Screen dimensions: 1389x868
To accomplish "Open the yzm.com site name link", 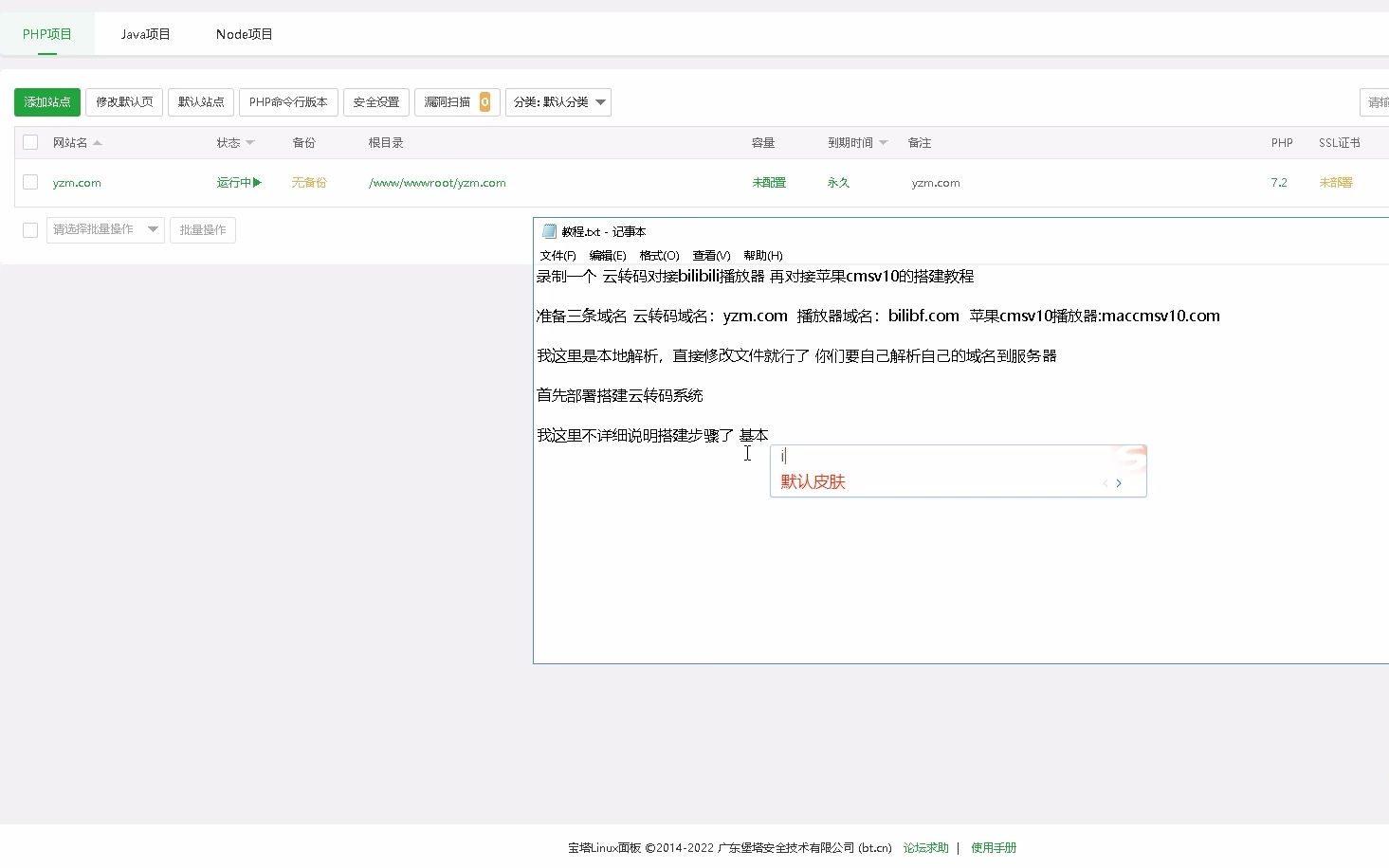I will (77, 183).
